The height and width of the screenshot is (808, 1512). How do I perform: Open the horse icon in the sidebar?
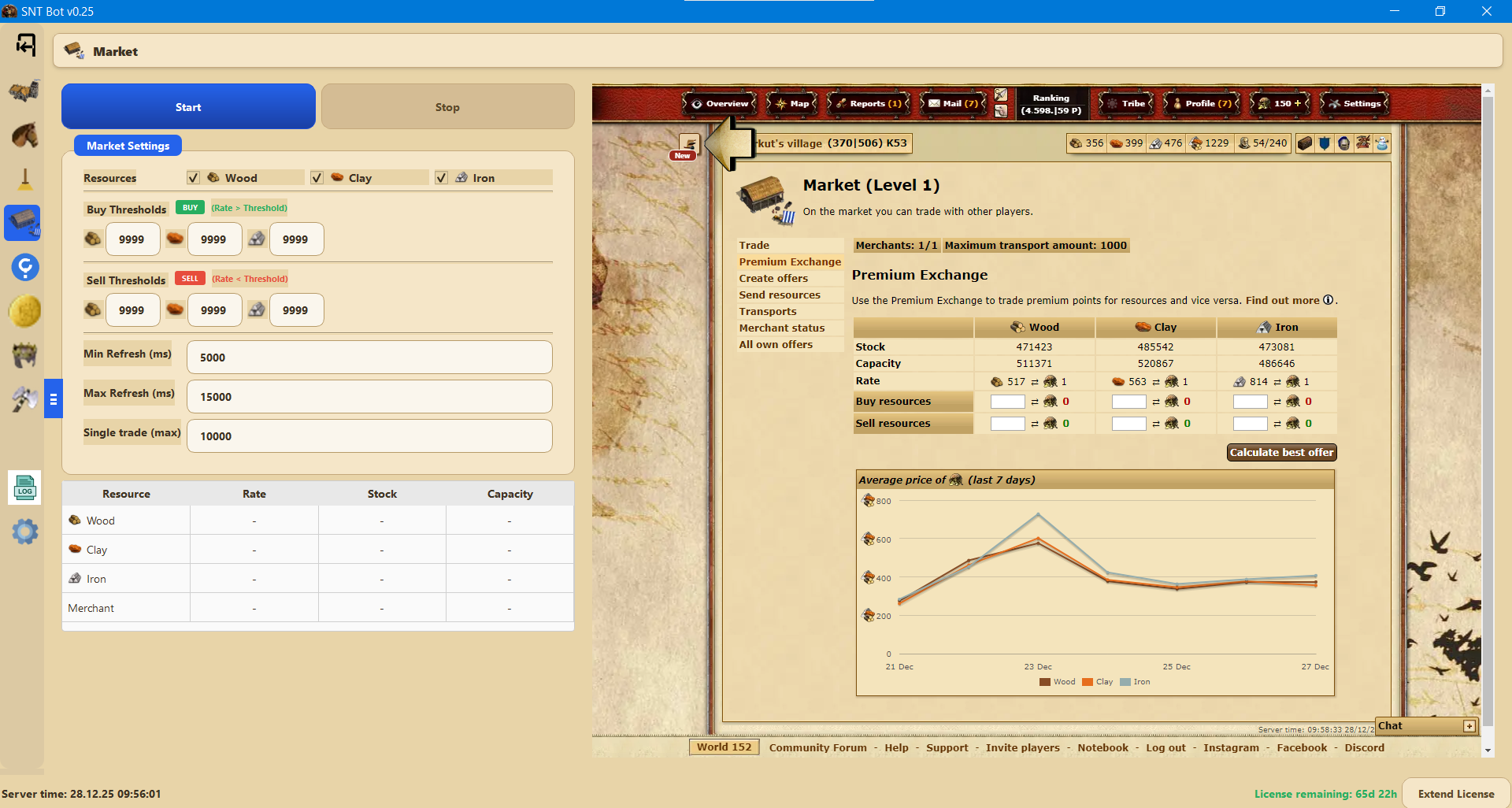pos(25,135)
